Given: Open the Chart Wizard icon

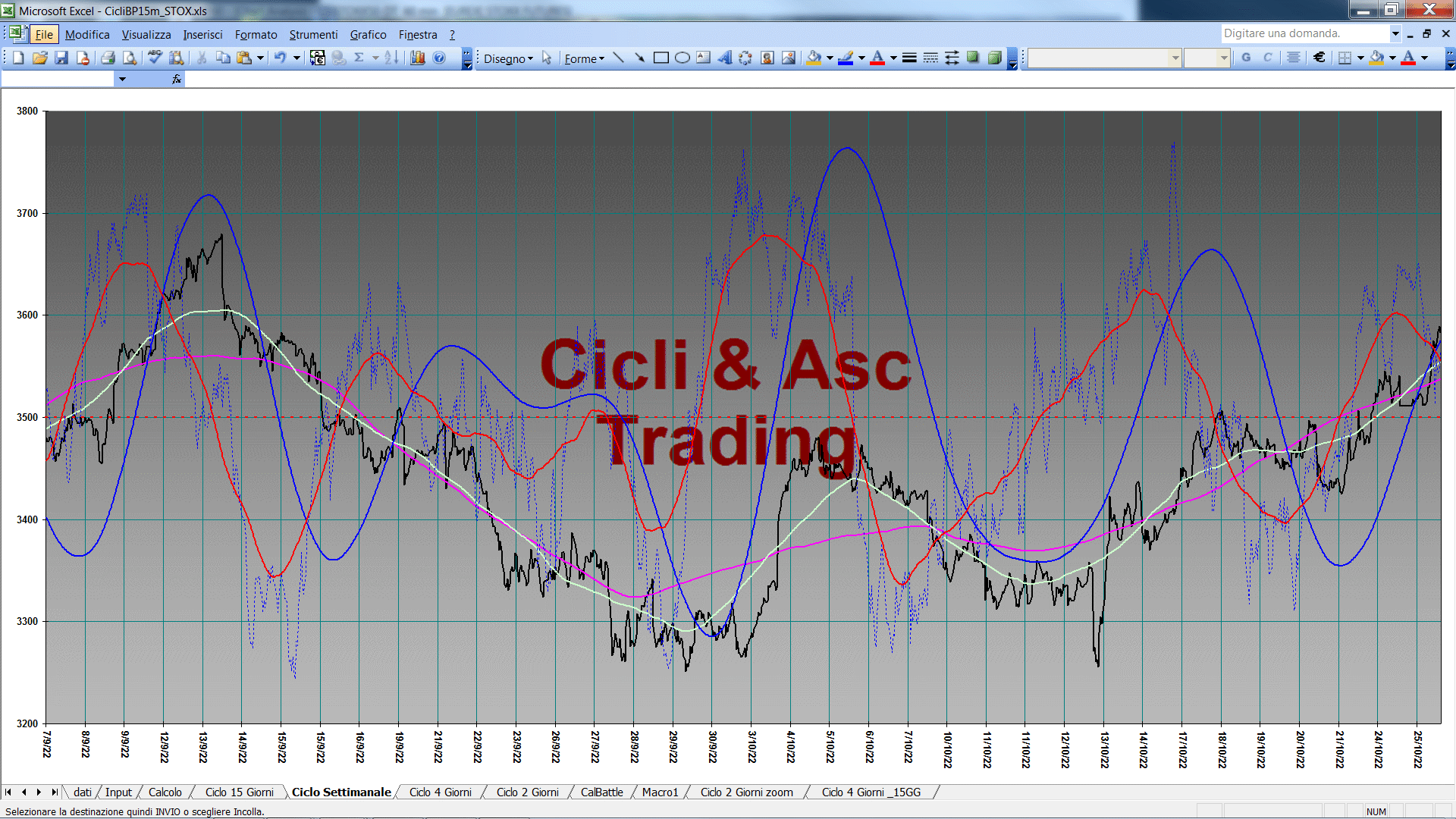Looking at the screenshot, I should click(418, 58).
